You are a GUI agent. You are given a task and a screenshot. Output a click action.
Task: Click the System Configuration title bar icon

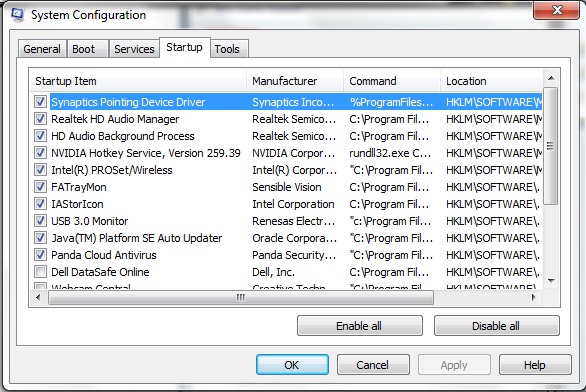[x=17, y=14]
